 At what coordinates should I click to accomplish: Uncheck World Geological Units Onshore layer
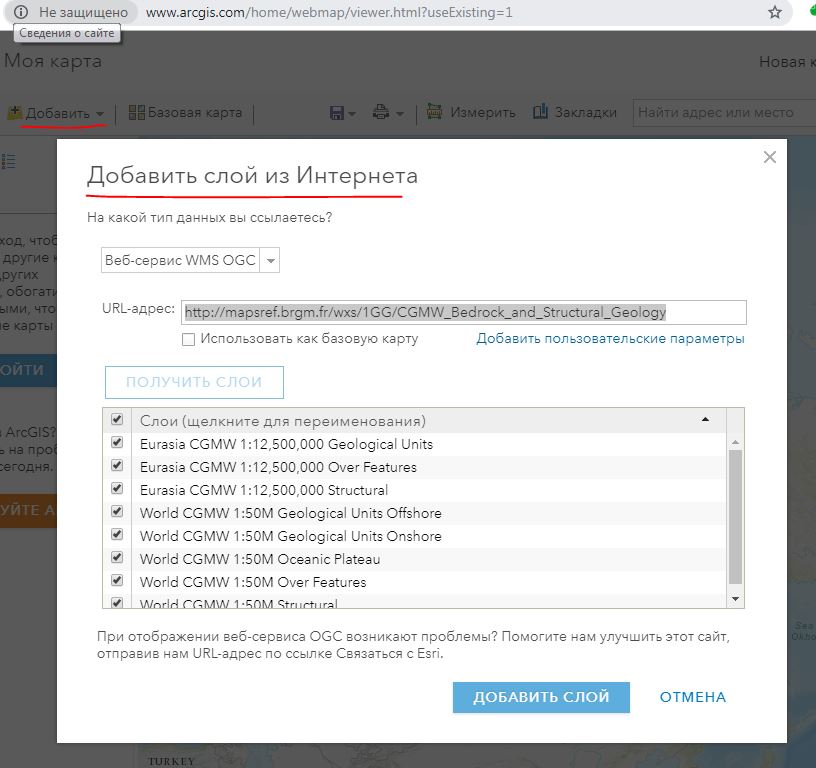click(x=117, y=534)
